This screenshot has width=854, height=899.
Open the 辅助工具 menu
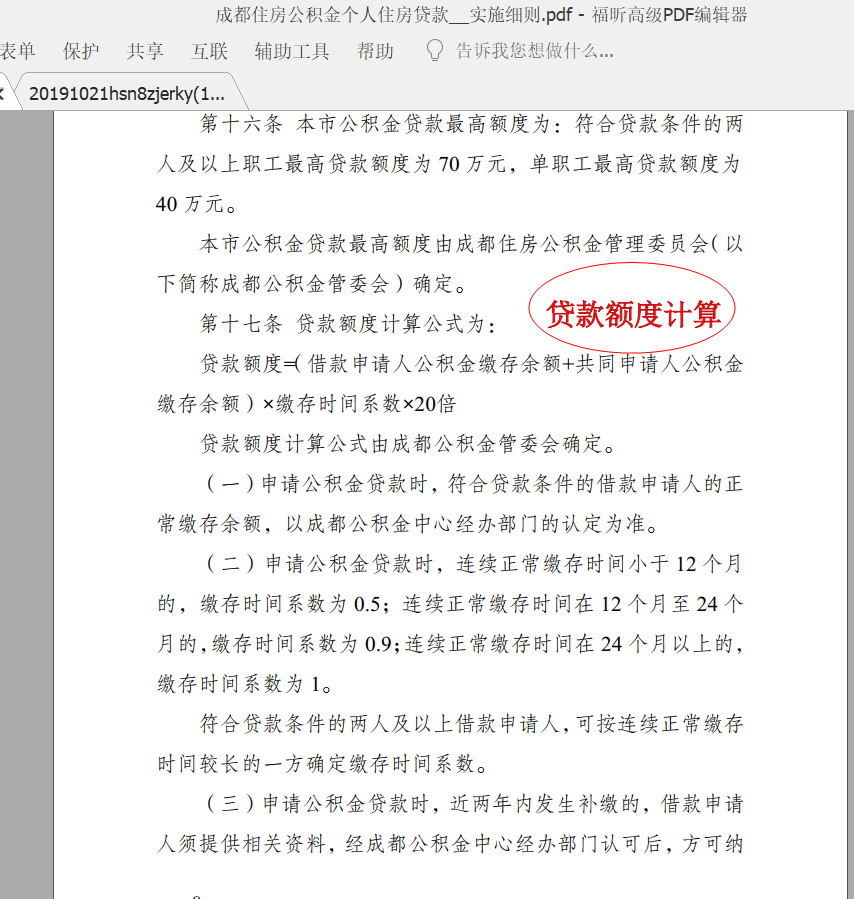291,51
